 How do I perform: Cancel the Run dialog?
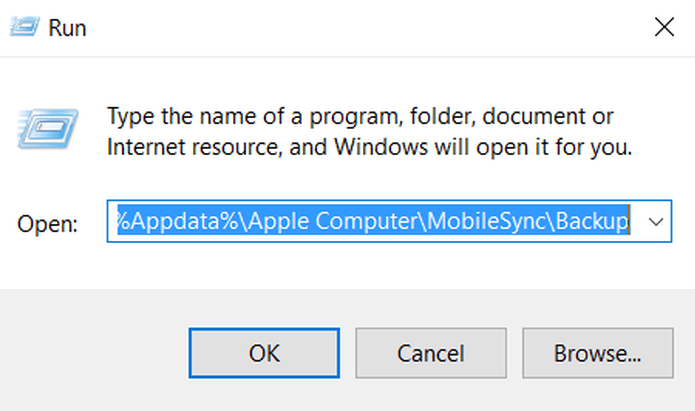click(x=430, y=353)
